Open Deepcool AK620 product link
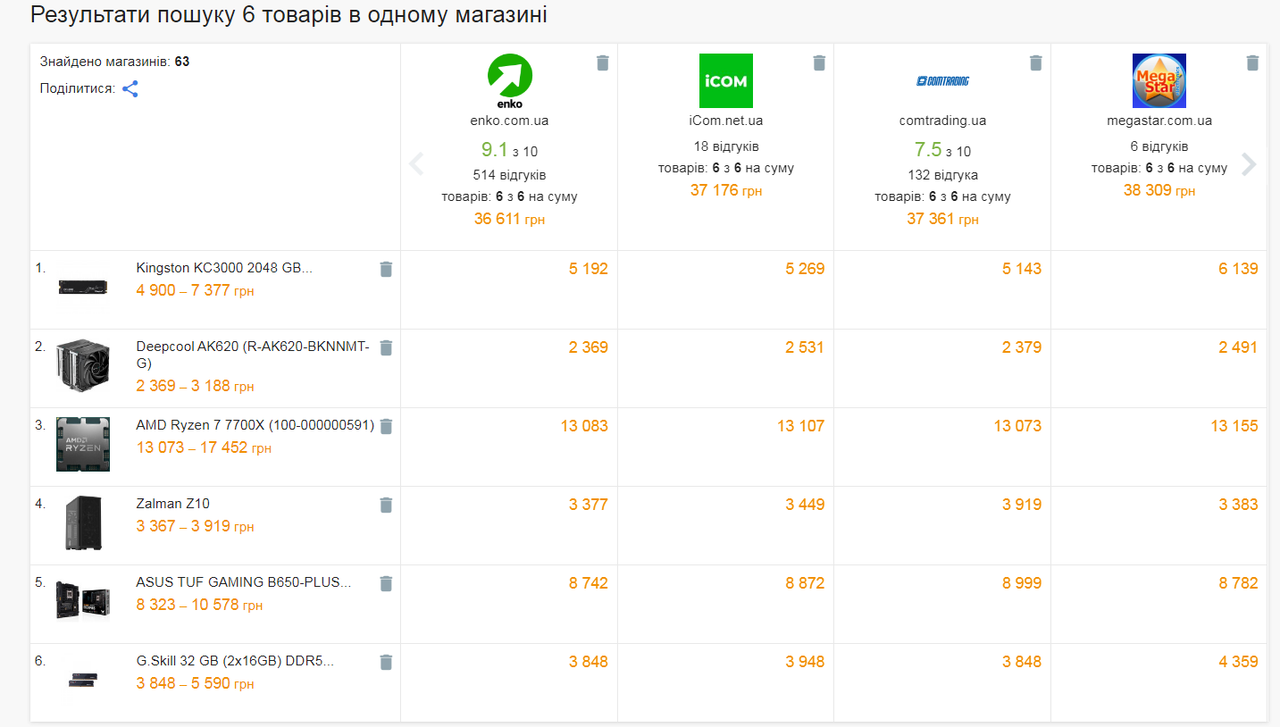1280x727 pixels. (x=253, y=355)
